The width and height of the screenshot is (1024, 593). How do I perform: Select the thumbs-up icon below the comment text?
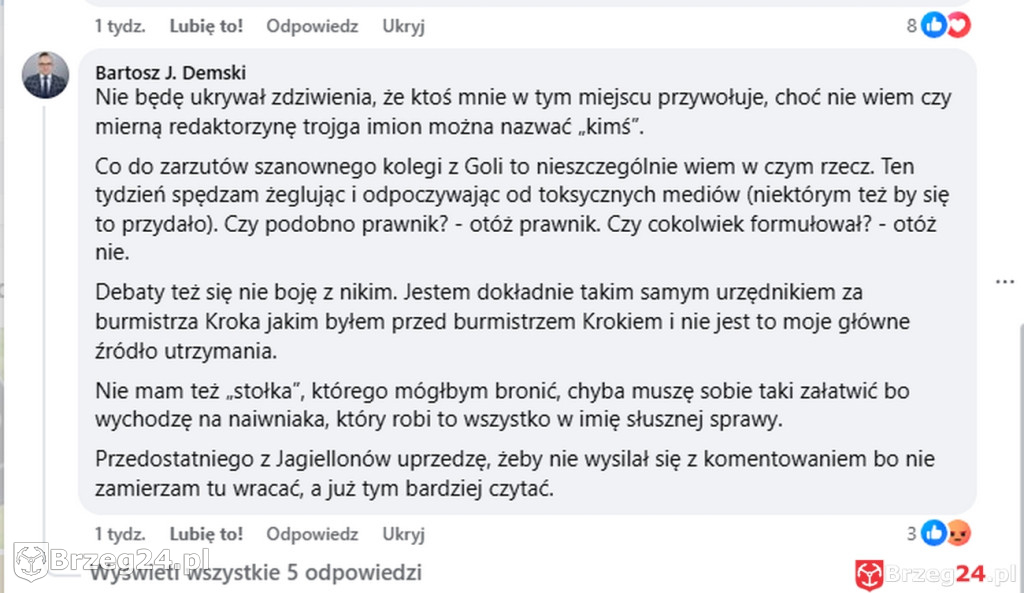[933, 533]
